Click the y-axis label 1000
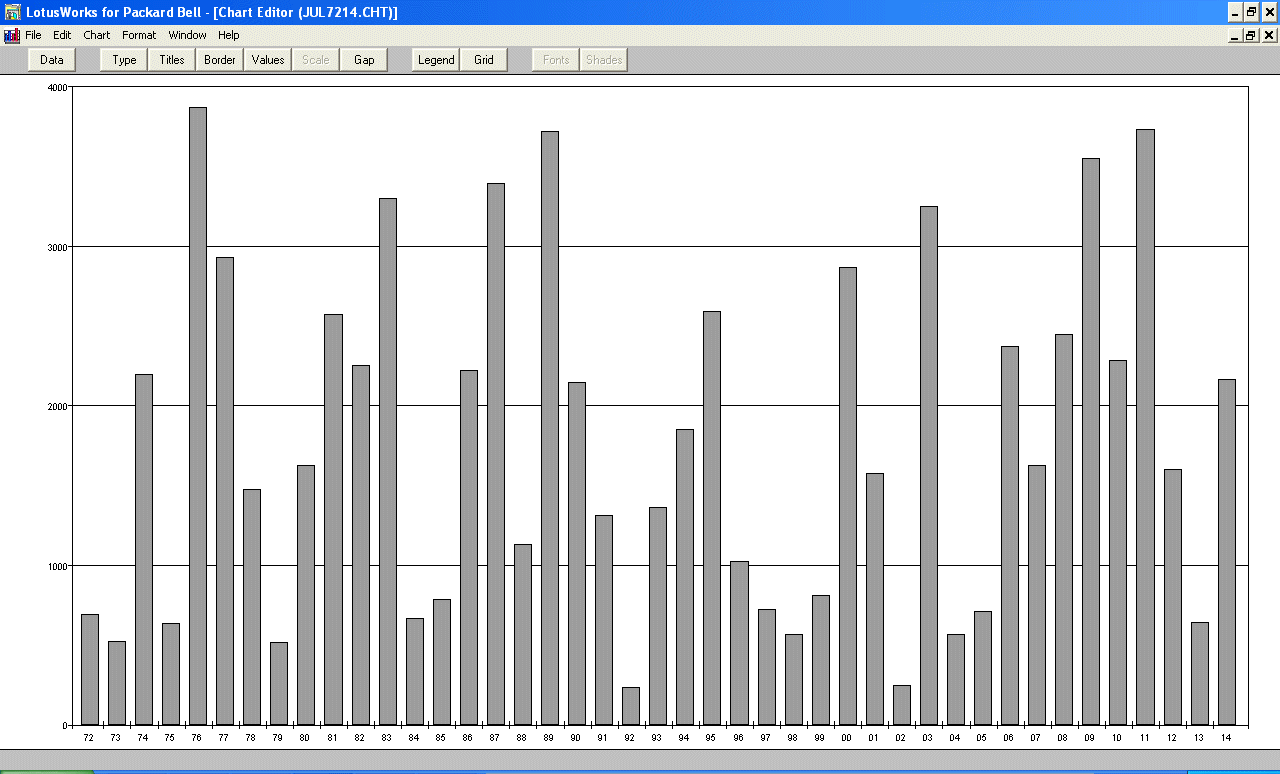 pos(57,566)
